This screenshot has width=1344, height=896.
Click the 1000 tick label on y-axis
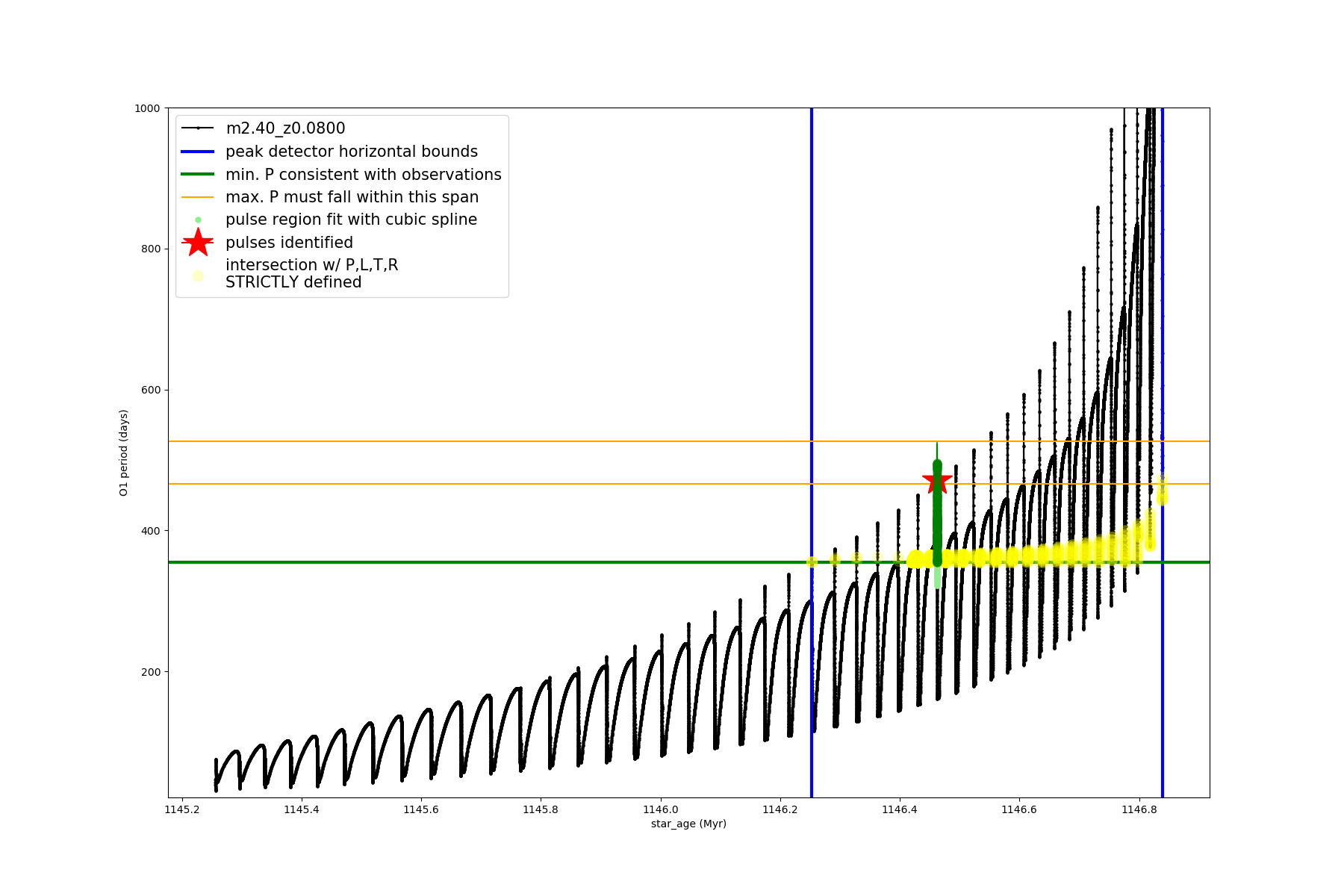147,108
